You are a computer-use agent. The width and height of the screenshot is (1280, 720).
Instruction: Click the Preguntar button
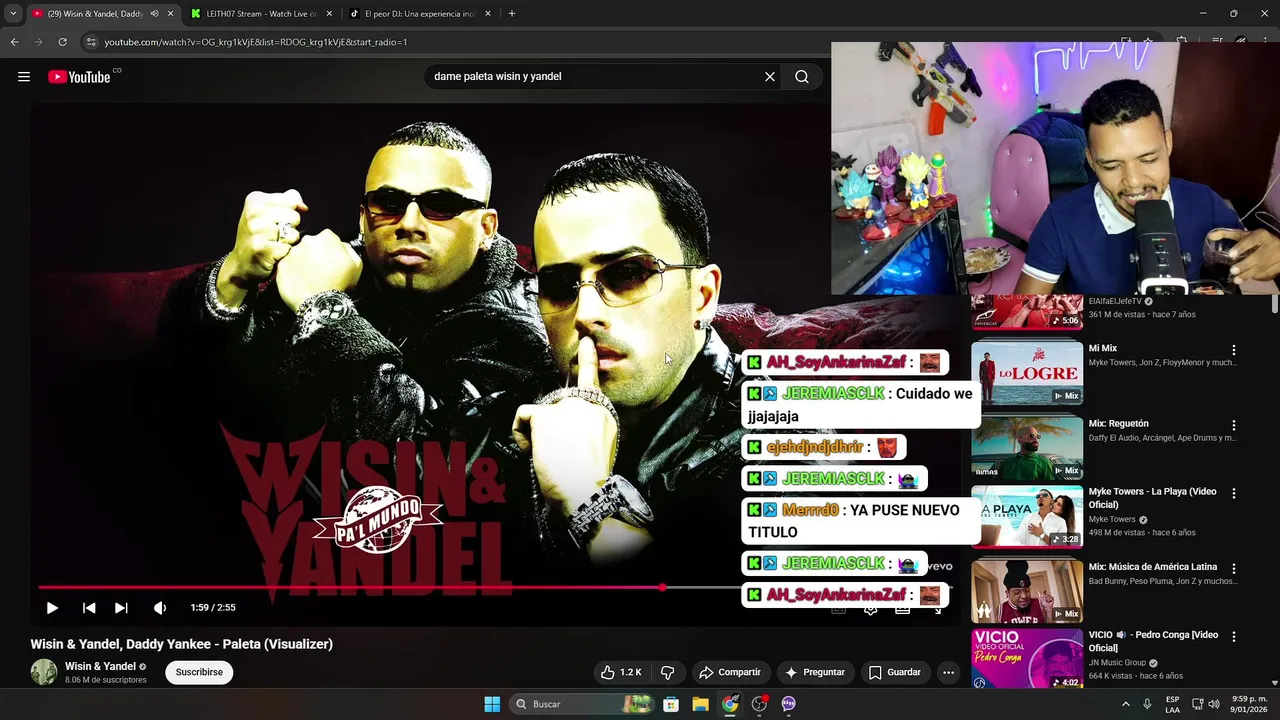click(815, 672)
